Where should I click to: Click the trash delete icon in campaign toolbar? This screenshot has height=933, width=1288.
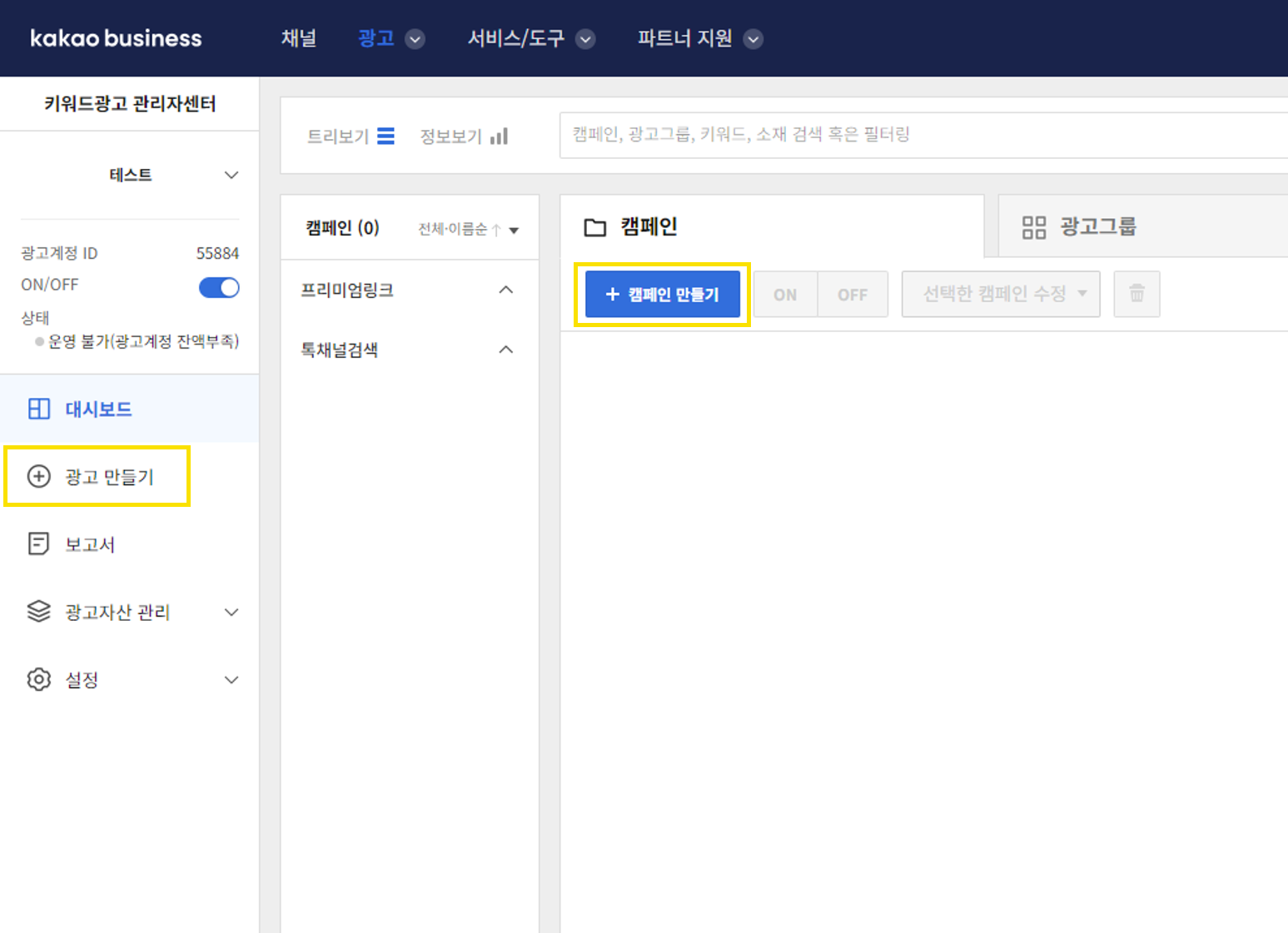(x=1136, y=294)
